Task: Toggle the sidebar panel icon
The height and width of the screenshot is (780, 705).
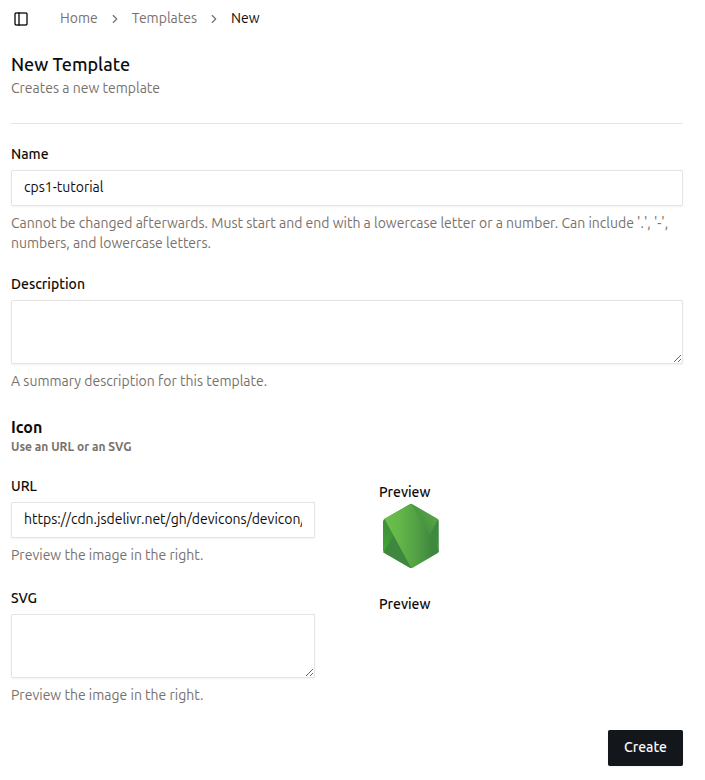Action: [21, 19]
